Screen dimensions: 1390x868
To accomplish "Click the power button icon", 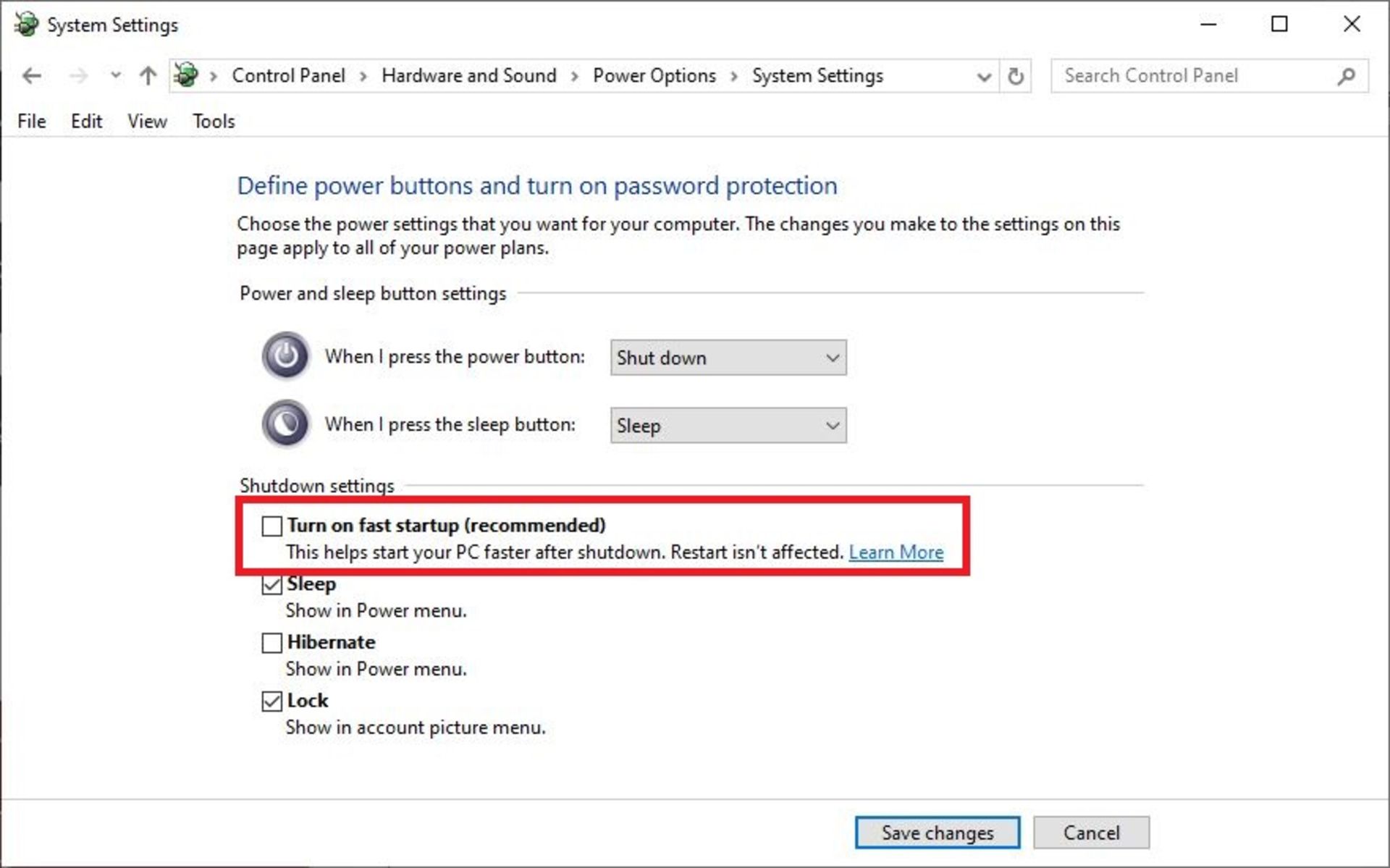I will [286, 356].
